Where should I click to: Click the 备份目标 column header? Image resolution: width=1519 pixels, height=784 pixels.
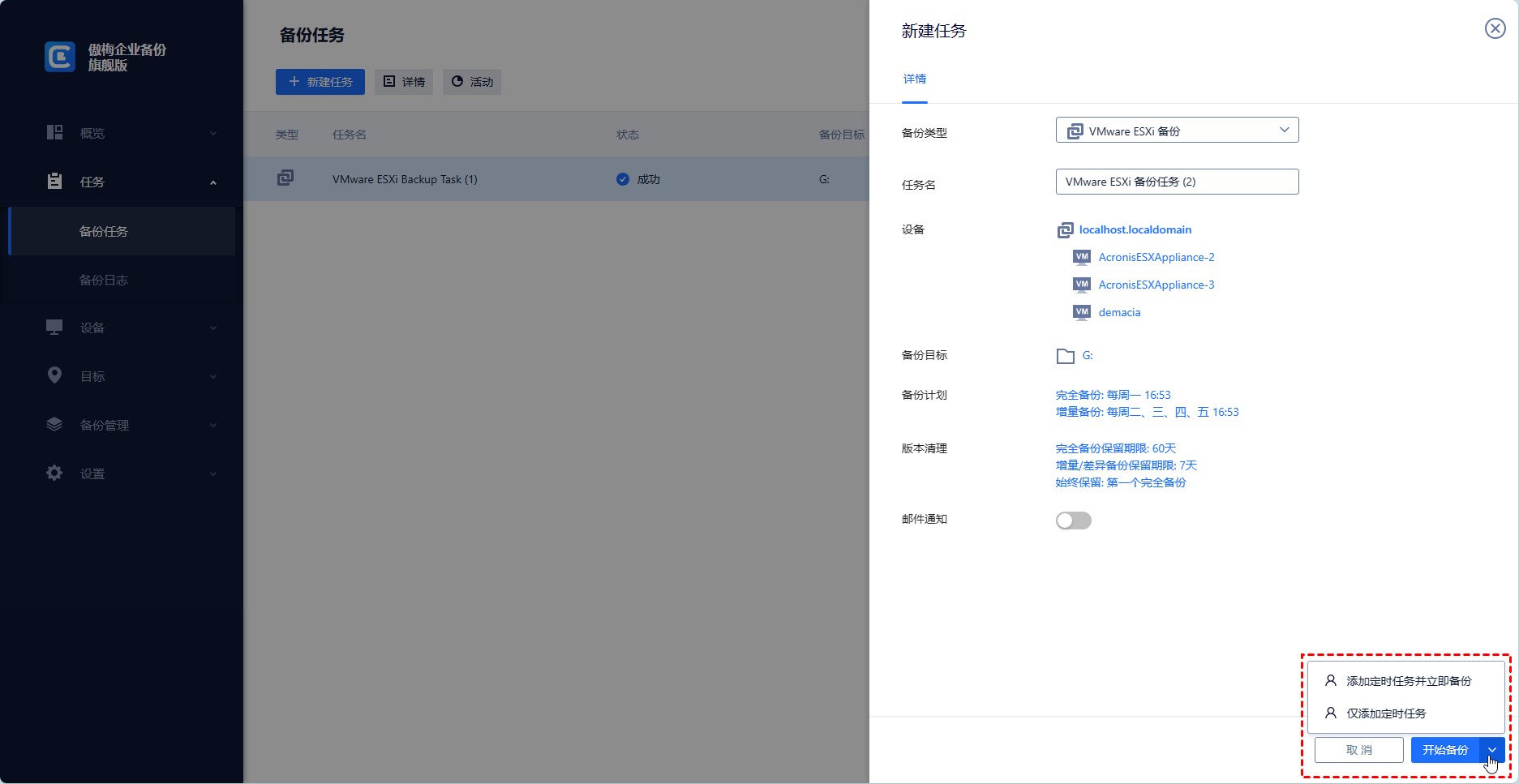click(842, 135)
